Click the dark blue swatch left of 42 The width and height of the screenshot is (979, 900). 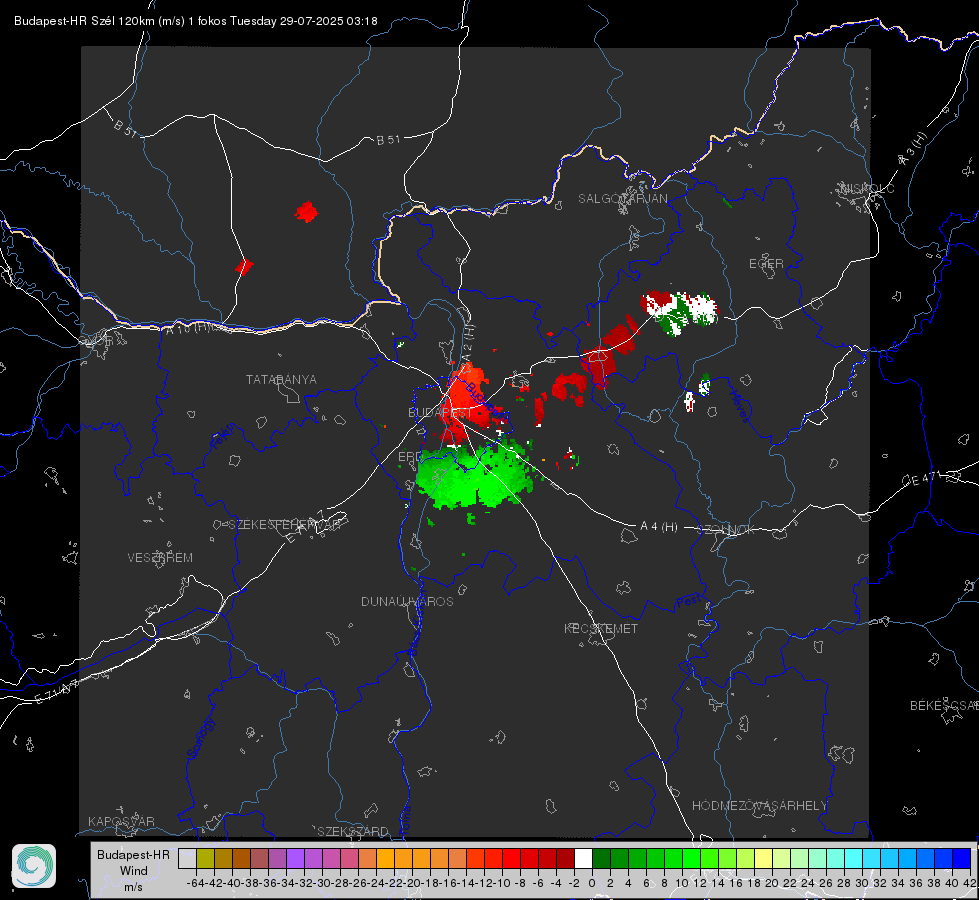(962, 859)
